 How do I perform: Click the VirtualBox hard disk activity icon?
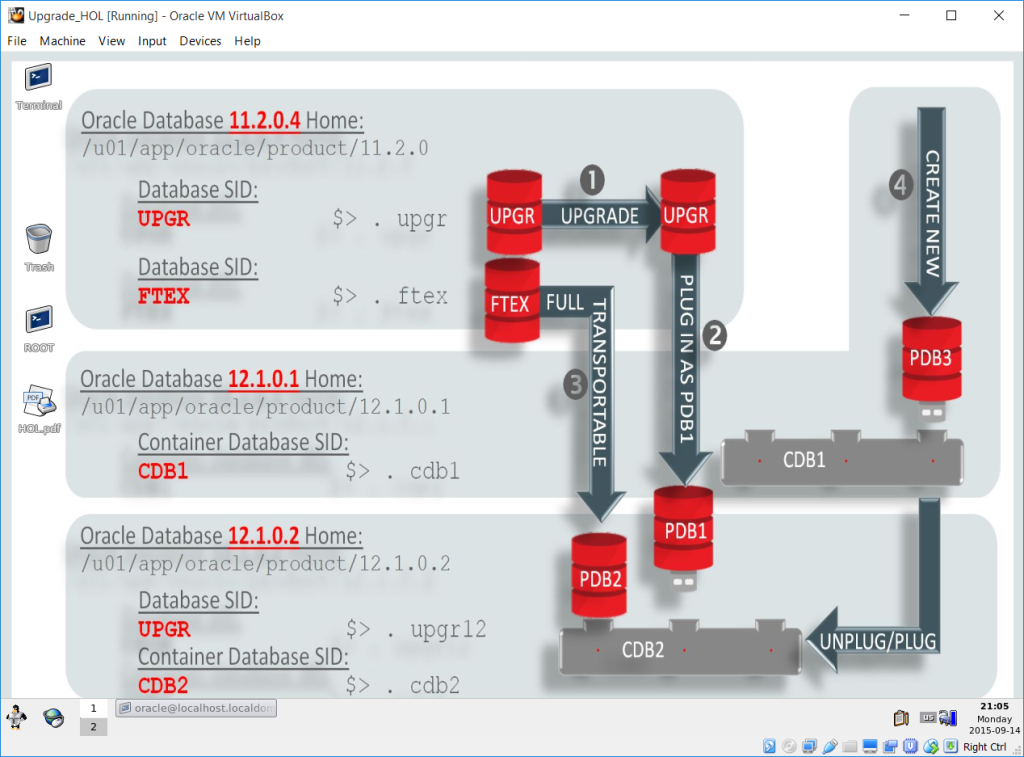[769, 746]
